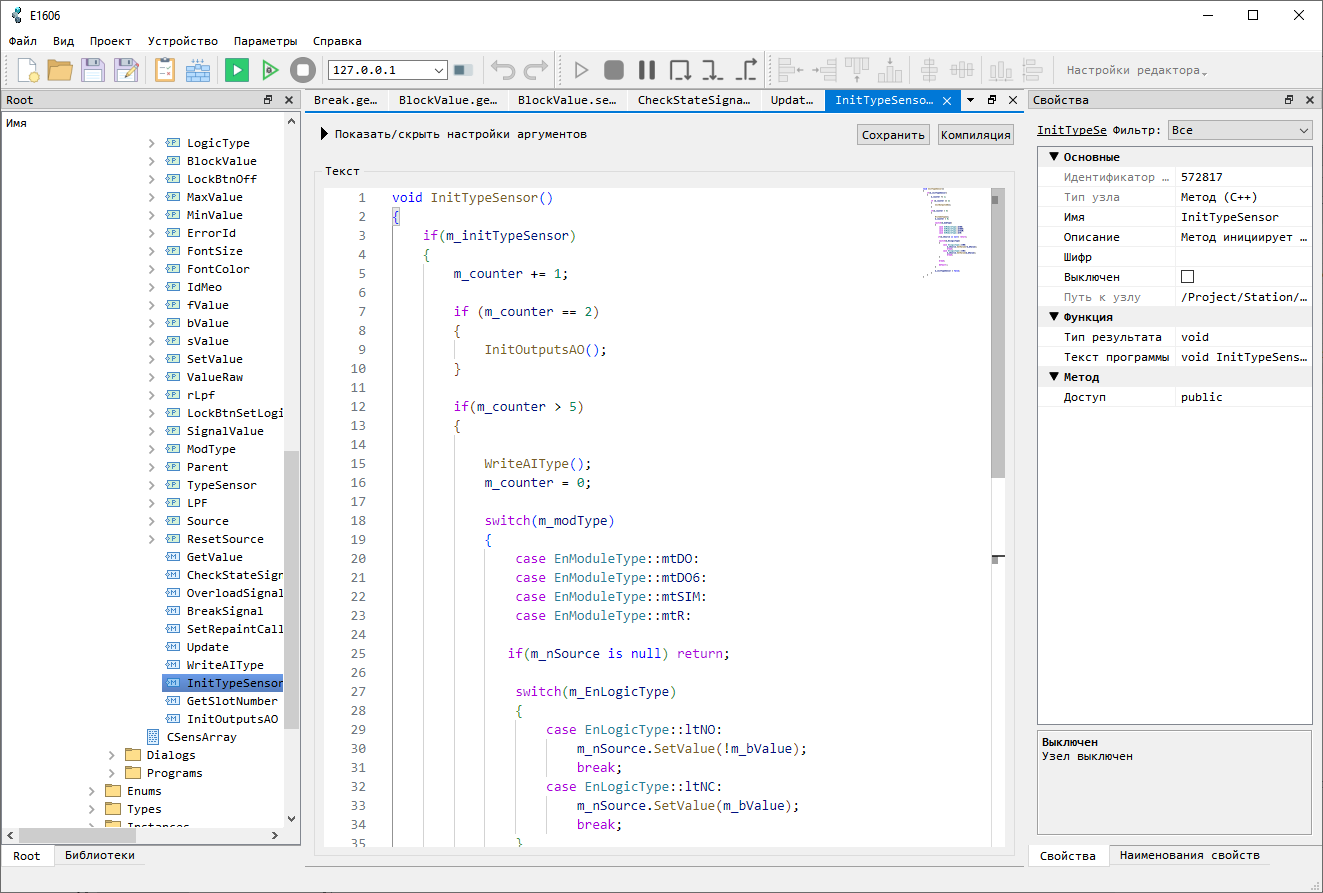Select the CSensArray node in tree
1323x893 pixels.
201,737
